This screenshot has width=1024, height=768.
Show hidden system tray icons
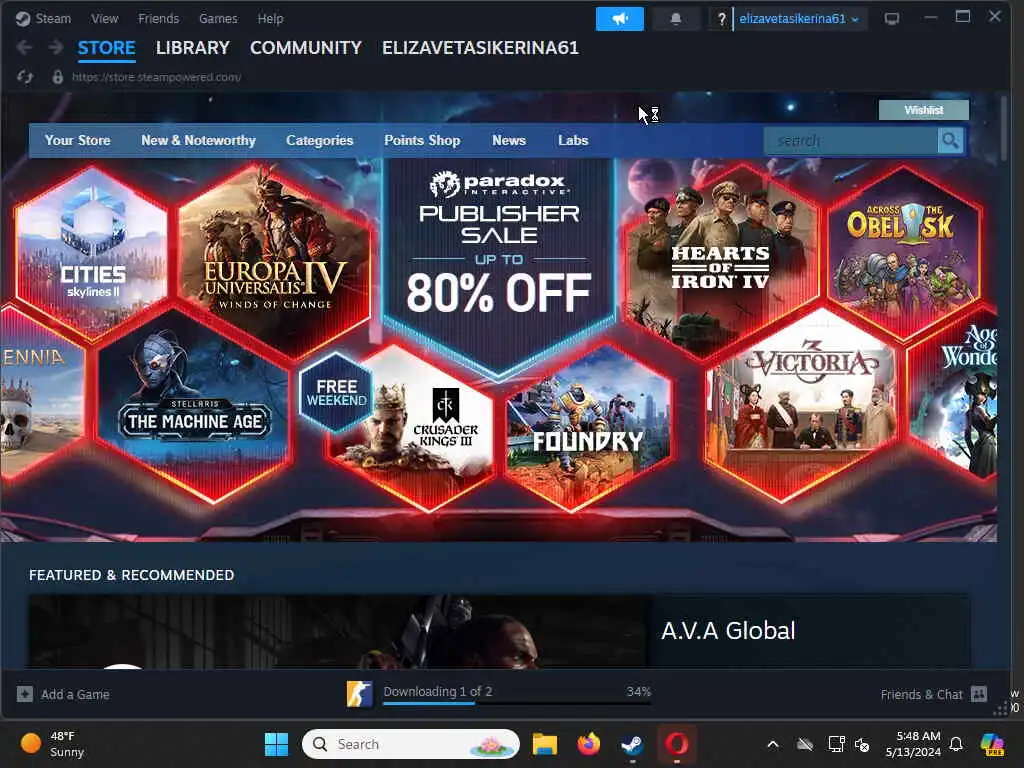773,744
